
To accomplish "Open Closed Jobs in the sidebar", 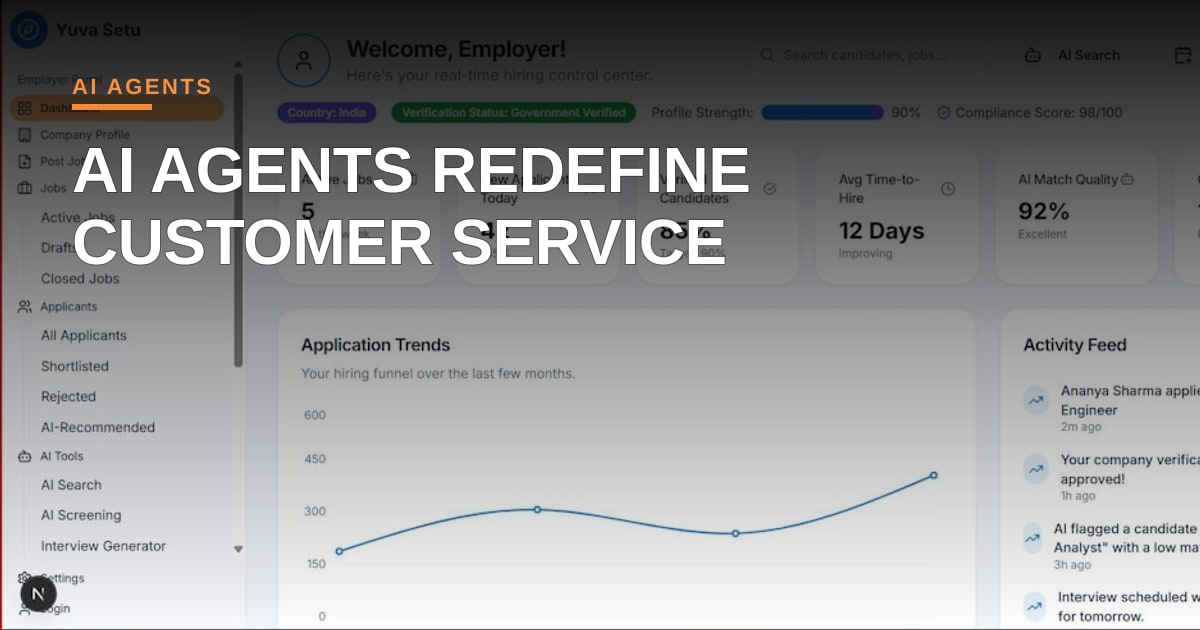I will coord(80,279).
